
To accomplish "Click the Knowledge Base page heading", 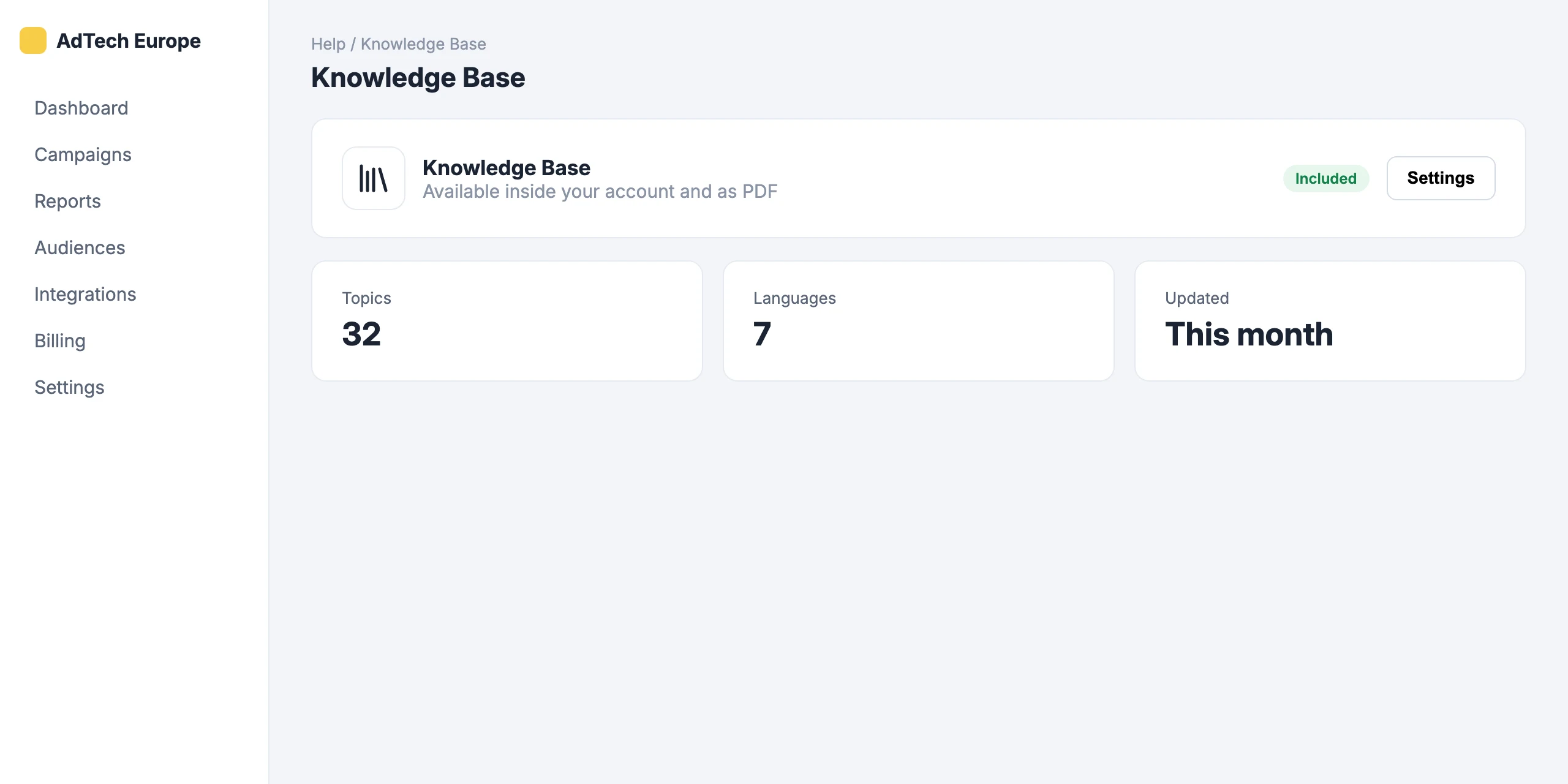I will pos(418,78).
